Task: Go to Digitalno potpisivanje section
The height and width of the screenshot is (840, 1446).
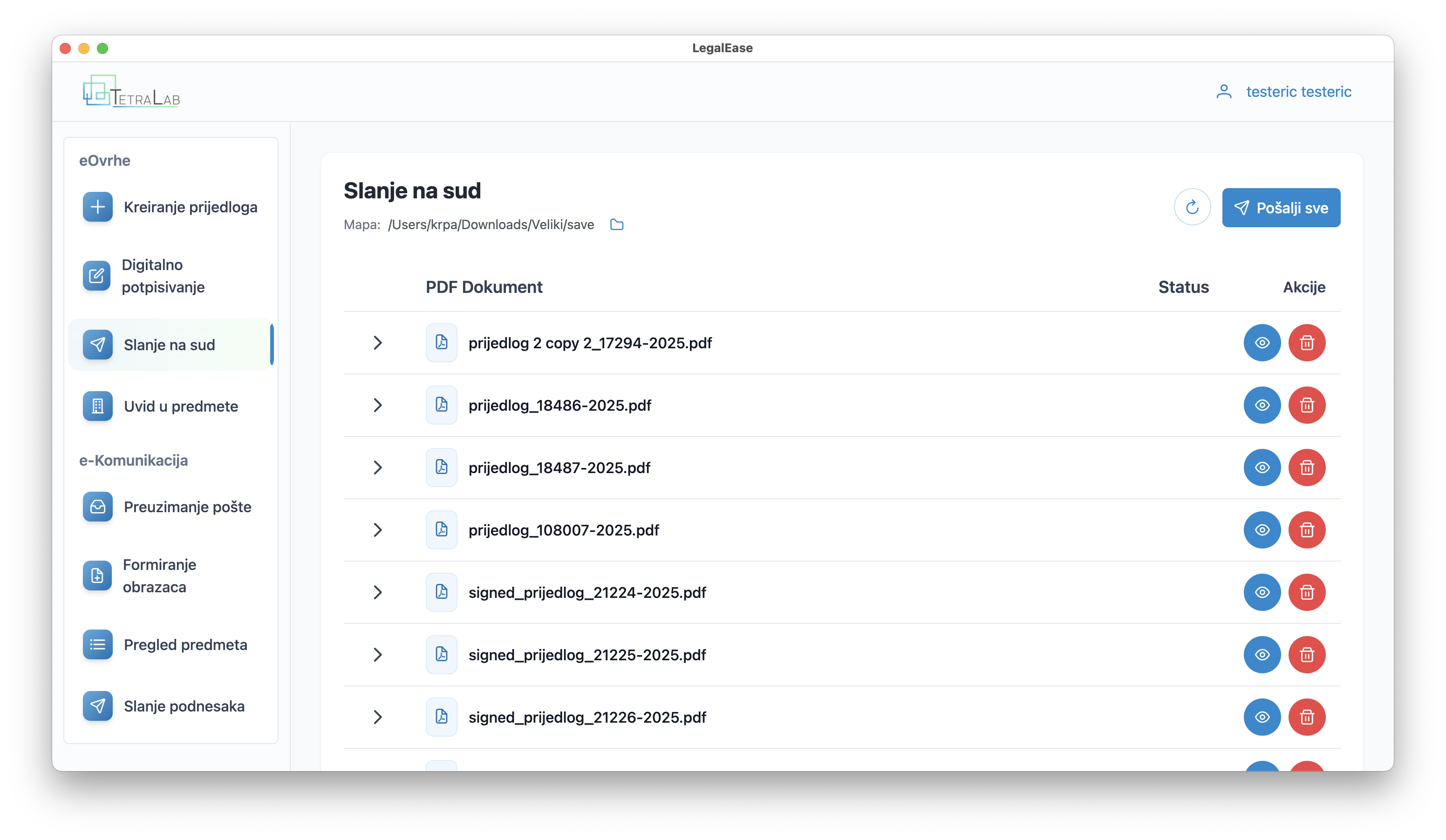Action: [x=171, y=276]
